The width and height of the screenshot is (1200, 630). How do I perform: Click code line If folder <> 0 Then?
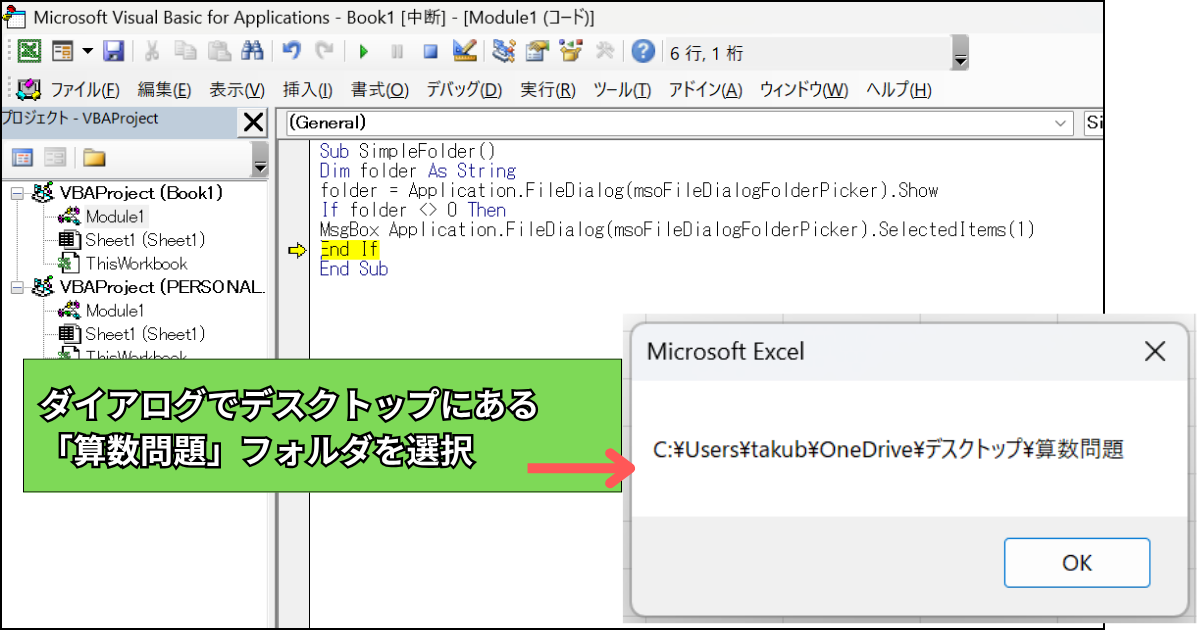coord(412,210)
